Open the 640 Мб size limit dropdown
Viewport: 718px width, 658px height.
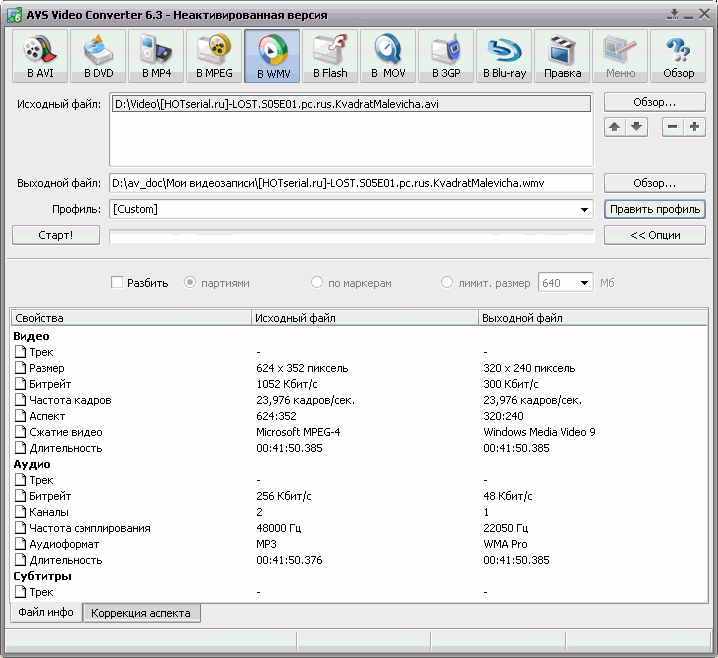(x=566, y=283)
